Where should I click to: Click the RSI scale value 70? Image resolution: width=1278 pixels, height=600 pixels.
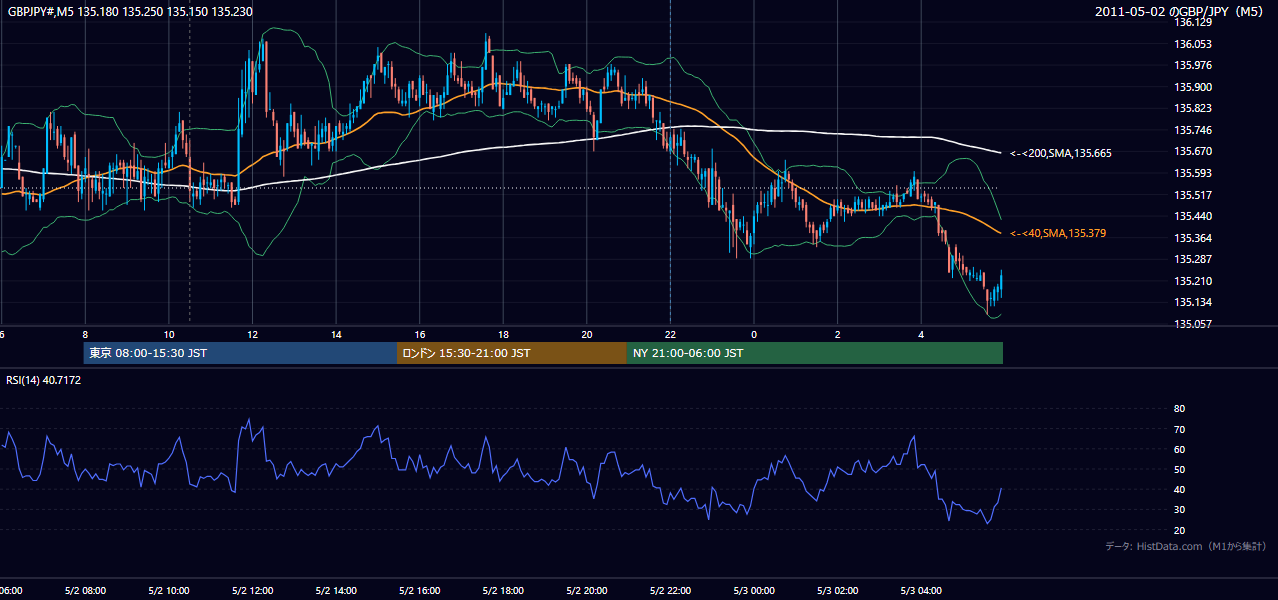pyautogui.click(x=1179, y=429)
